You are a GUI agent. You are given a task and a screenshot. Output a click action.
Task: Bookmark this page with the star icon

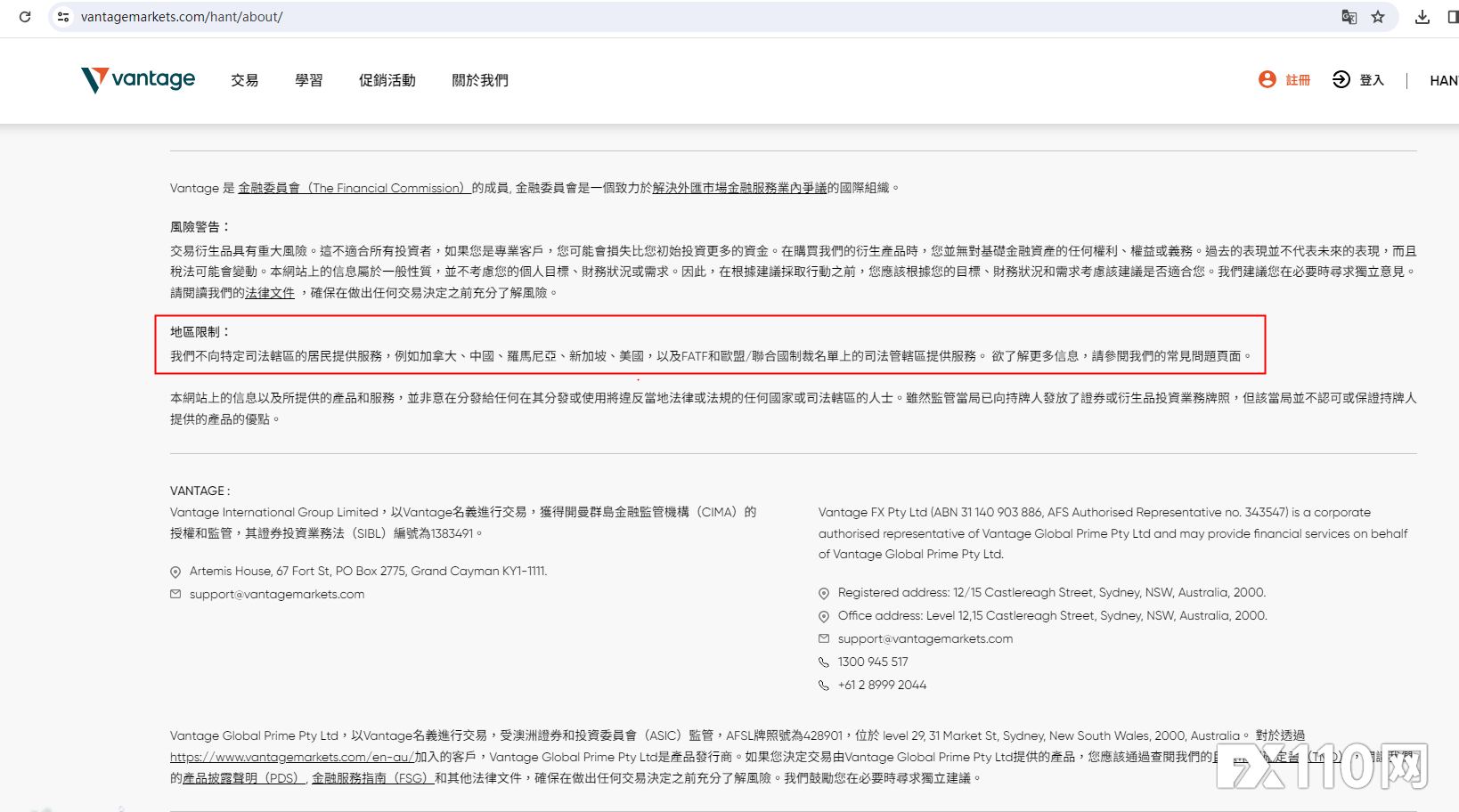pos(1378,17)
